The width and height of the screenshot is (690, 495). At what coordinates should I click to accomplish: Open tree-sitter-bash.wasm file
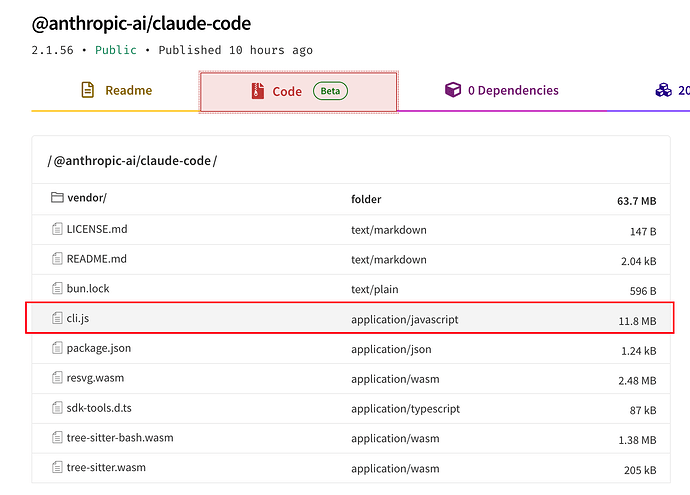120,438
